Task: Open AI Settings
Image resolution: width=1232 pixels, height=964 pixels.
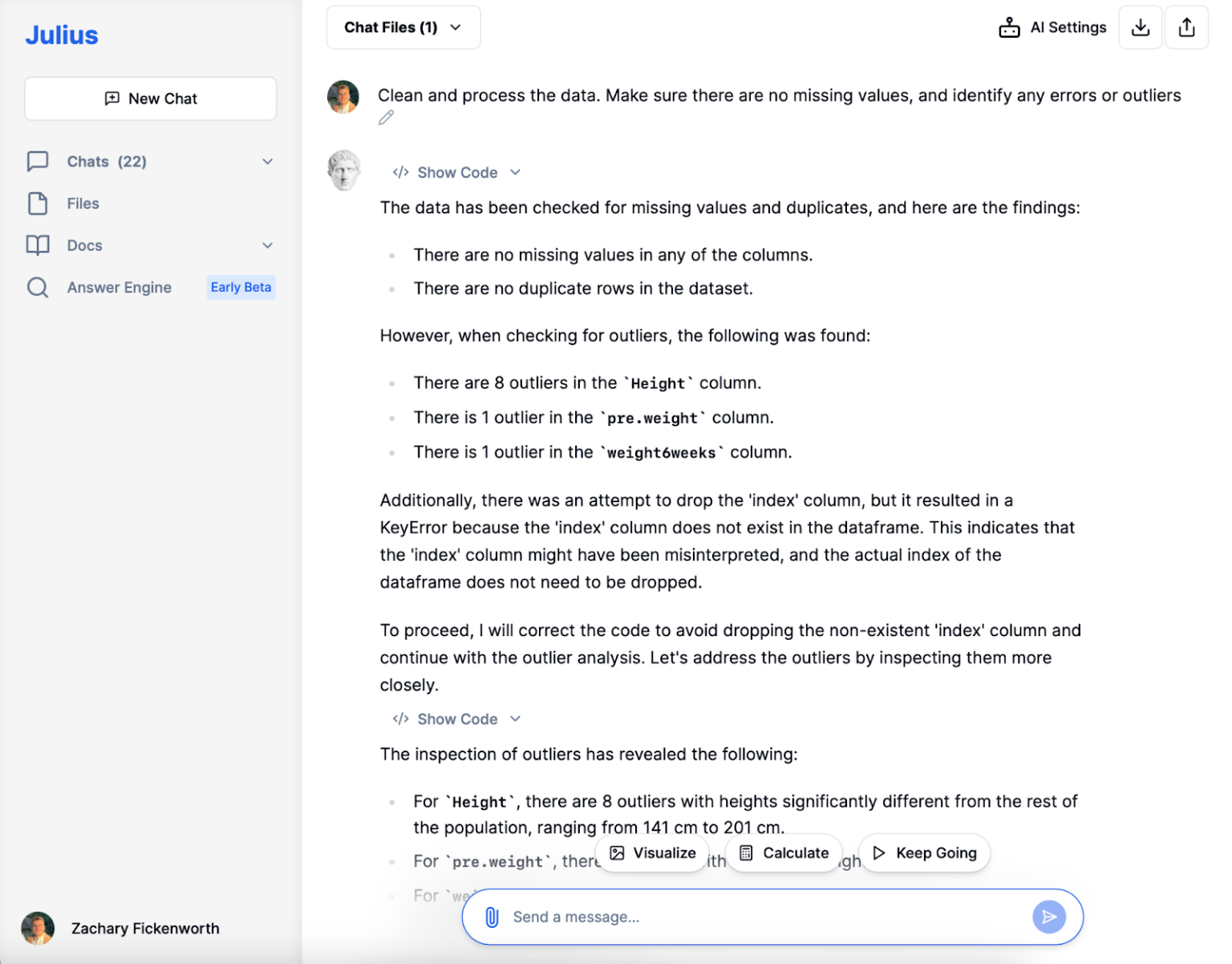Action: [x=1052, y=26]
